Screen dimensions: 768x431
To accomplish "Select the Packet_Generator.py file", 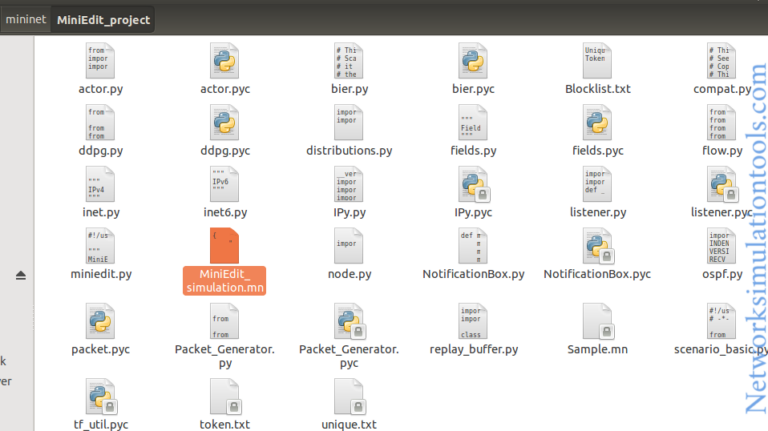I will click(x=225, y=322).
